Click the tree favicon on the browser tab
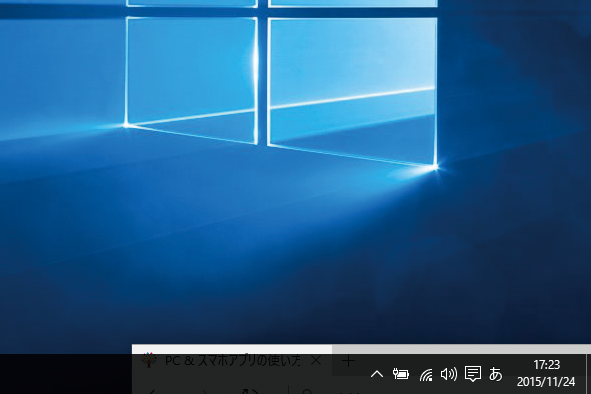The image size is (591, 394). [149, 360]
